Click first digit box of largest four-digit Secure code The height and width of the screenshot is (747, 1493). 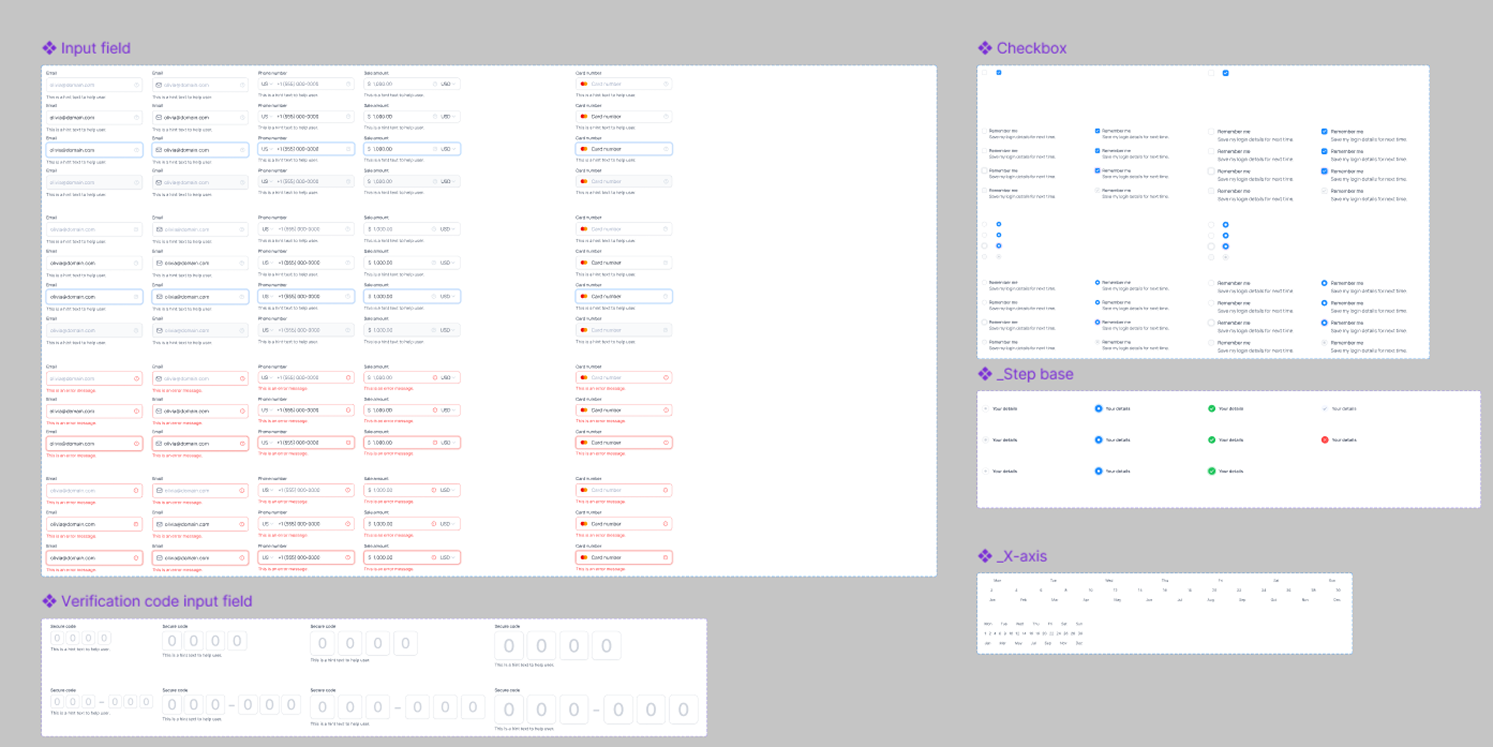(x=508, y=647)
